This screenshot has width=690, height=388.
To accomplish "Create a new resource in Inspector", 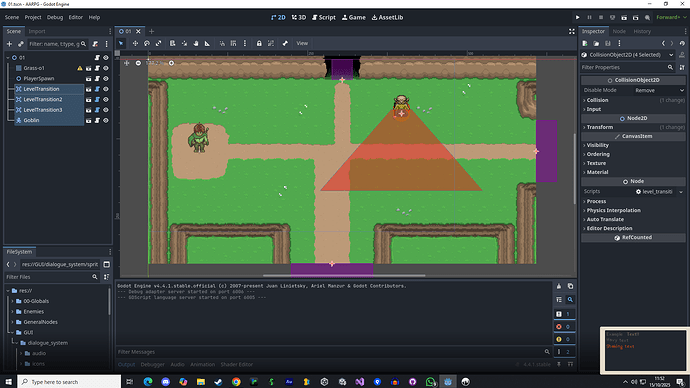I will pyautogui.click(x=585, y=44).
